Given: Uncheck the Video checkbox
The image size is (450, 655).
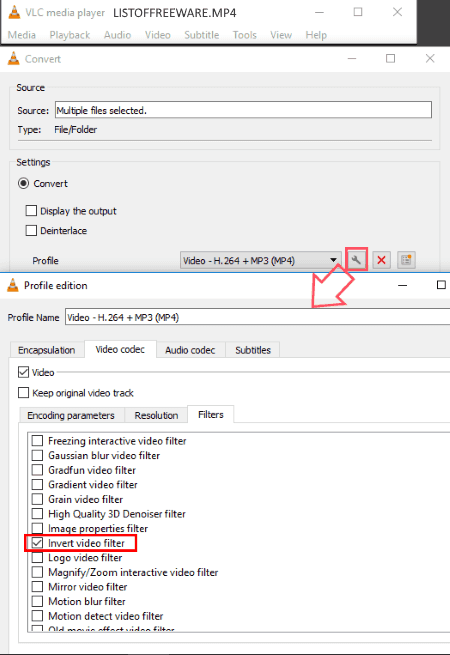Looking at the screenshot, I should click(23, 372).
